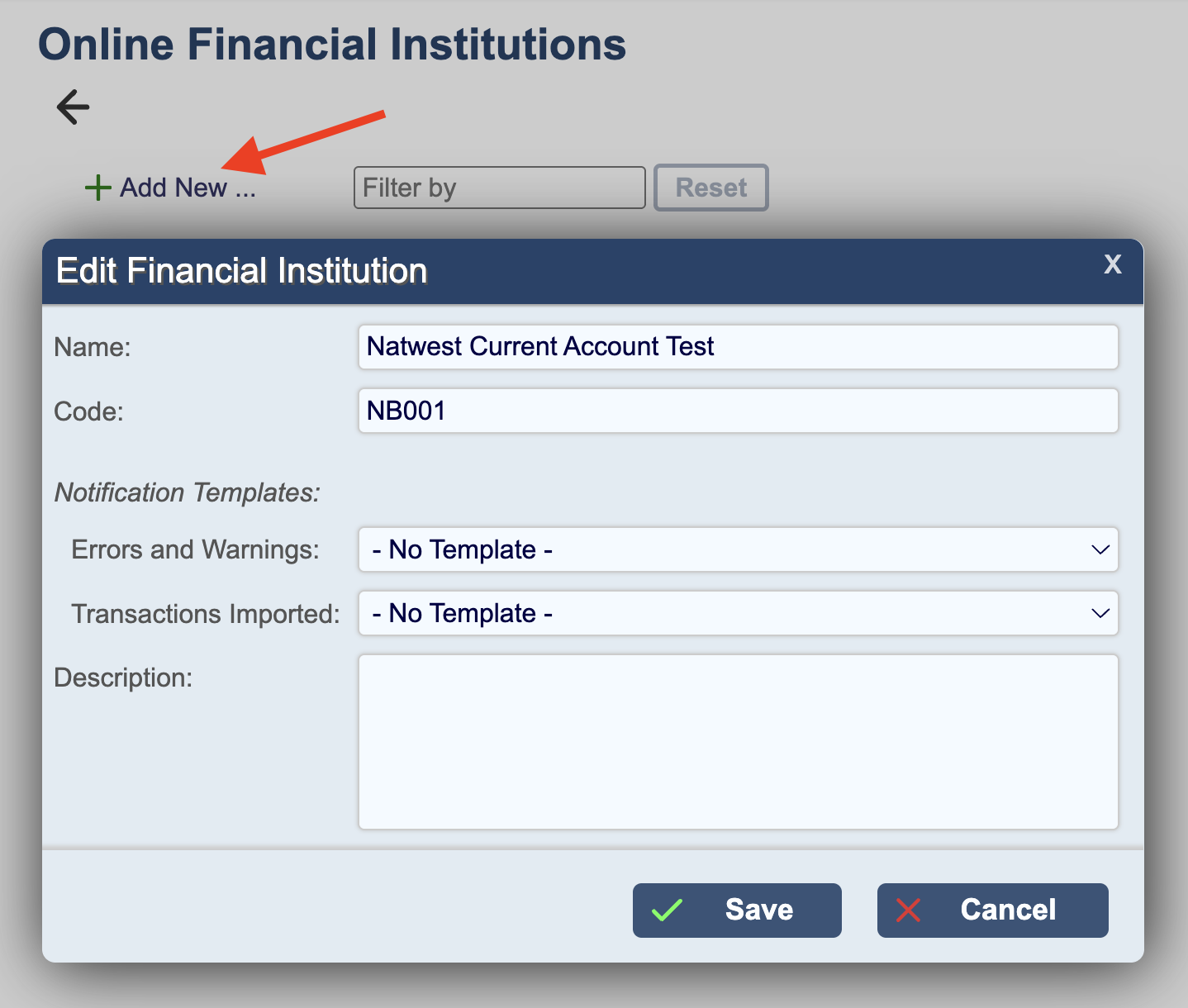This screenshot has width=1188, height=1008.
Task: Click the Add New ... link text
Action: [x=188, y=188]
